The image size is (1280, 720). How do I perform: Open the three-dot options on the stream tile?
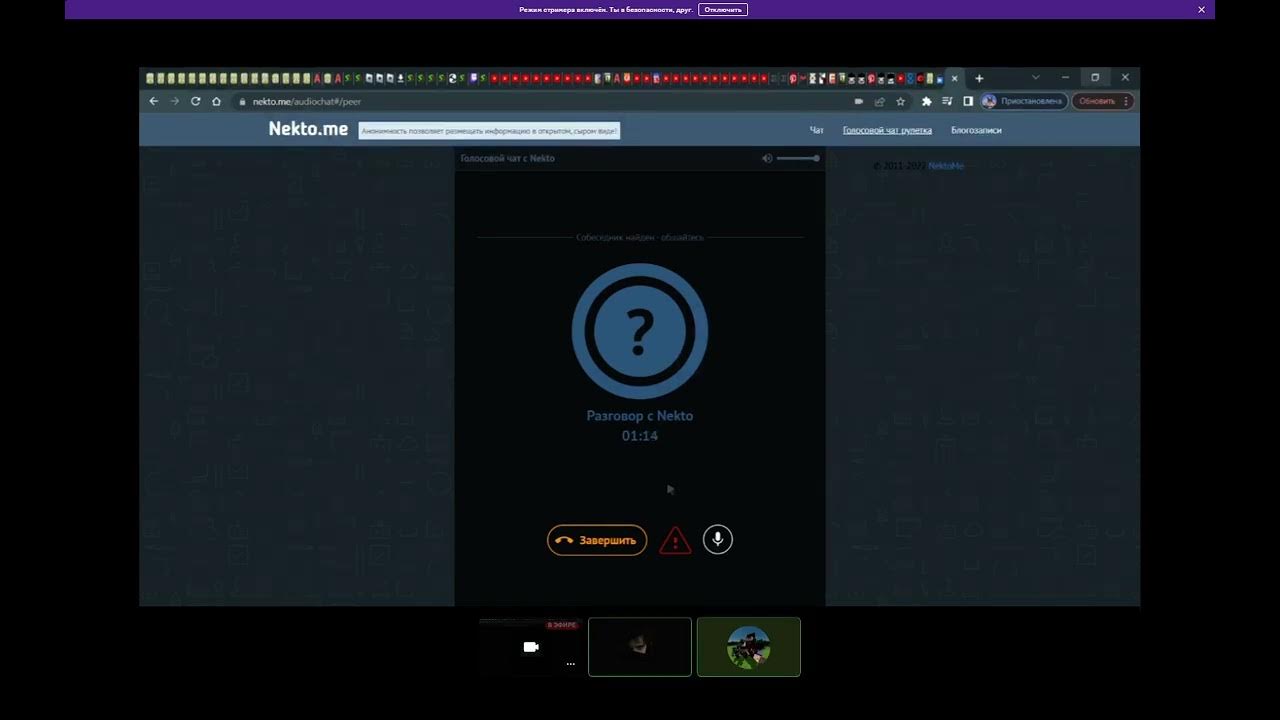(x=571, y=664)
